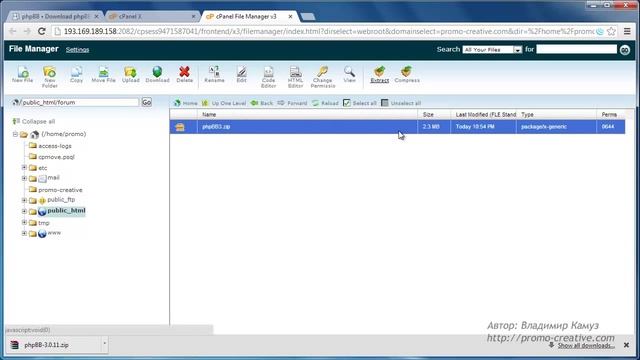
Task: Sort files by the Perms column header
Action: [611, 115]
